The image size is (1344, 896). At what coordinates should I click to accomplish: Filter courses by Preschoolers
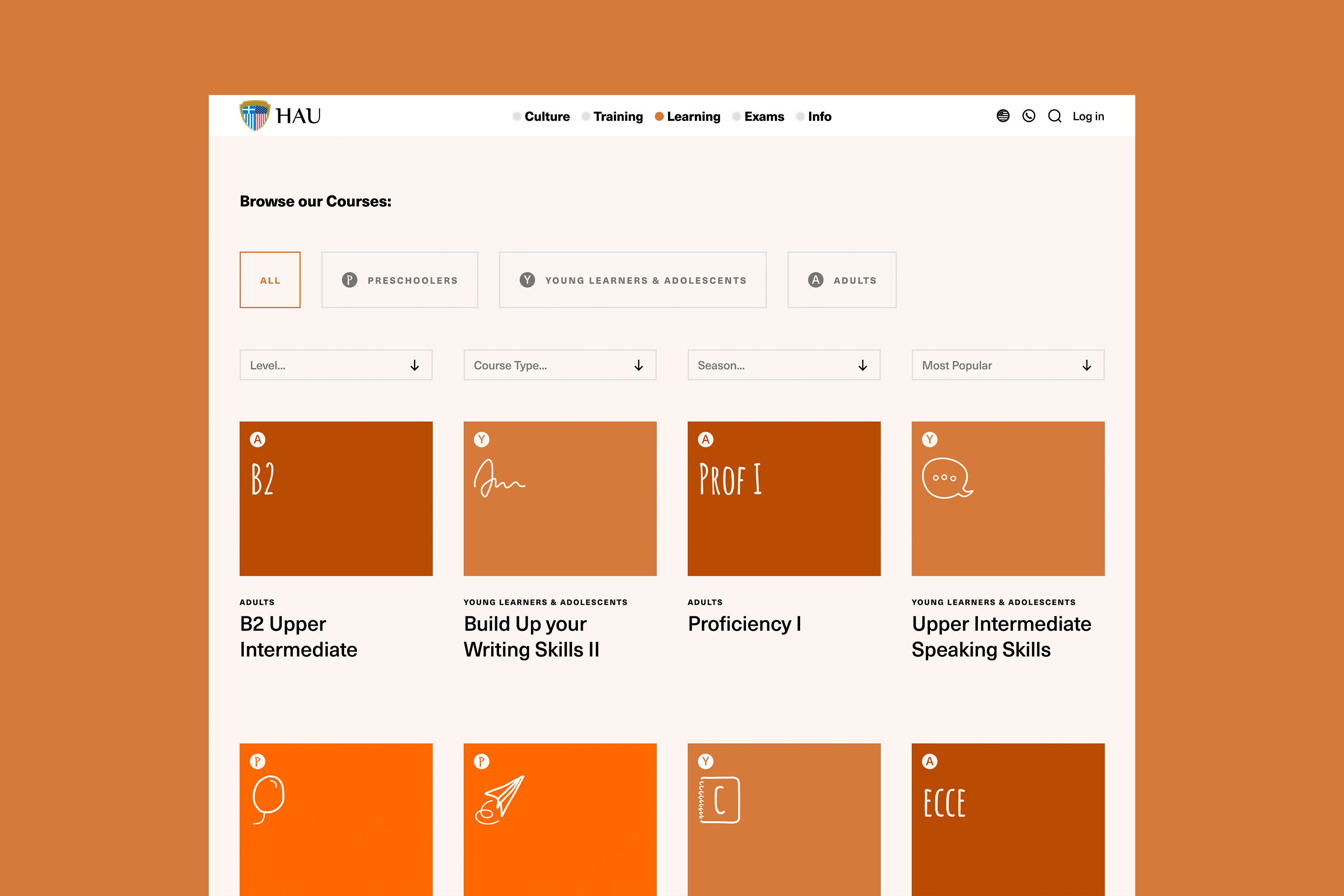(x=400, y=280)
